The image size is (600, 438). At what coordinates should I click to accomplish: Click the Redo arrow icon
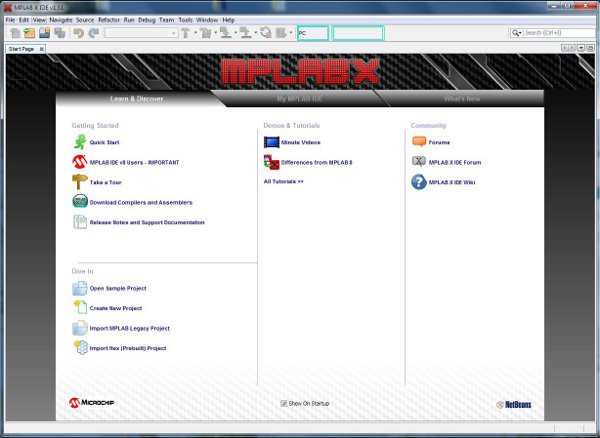94,33
